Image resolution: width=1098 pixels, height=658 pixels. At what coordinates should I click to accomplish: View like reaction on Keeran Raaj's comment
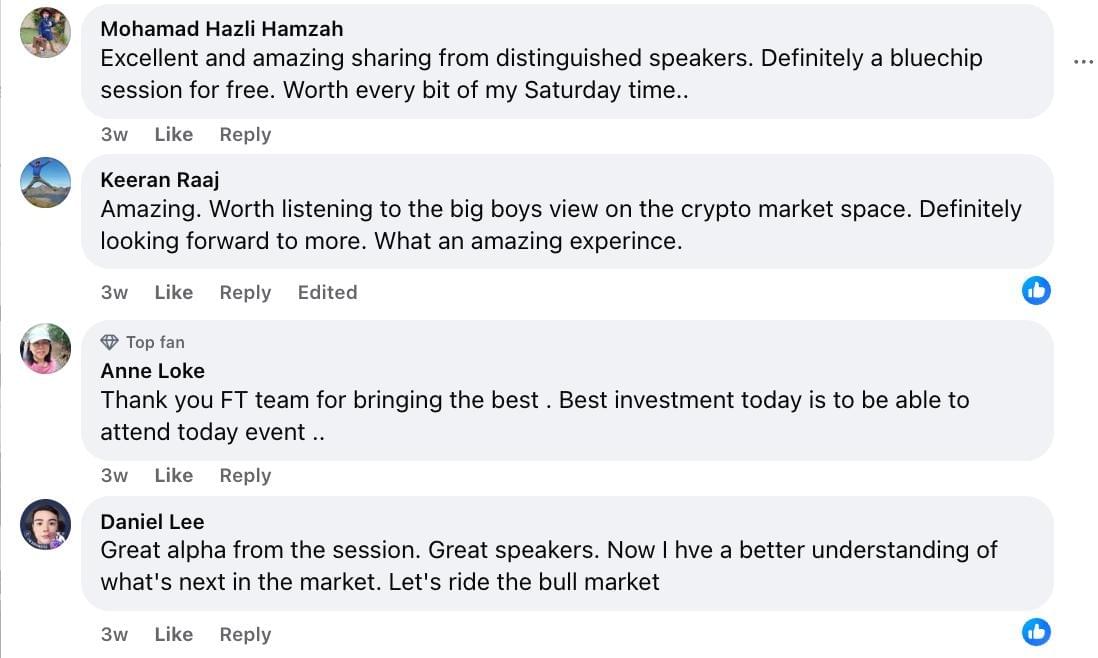click(x=1036, y=290)
